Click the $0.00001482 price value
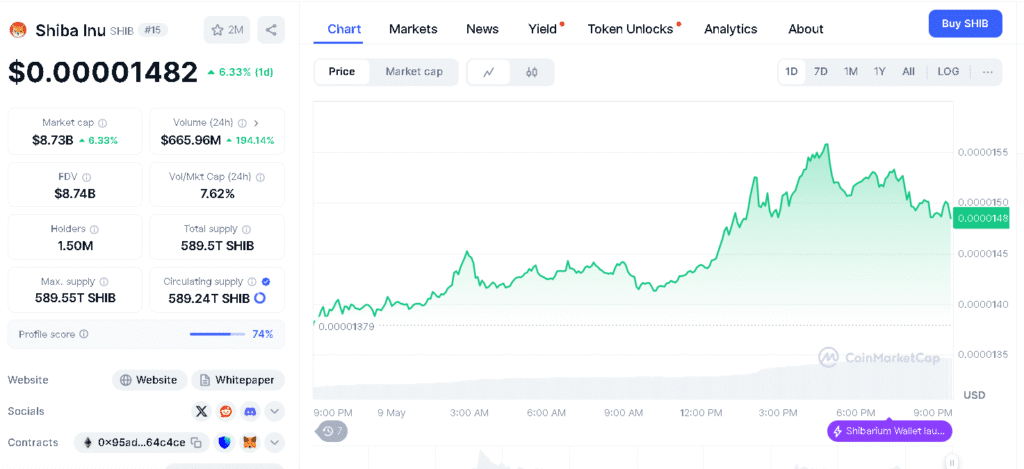1024x469 pixels. tap(103, 72)
